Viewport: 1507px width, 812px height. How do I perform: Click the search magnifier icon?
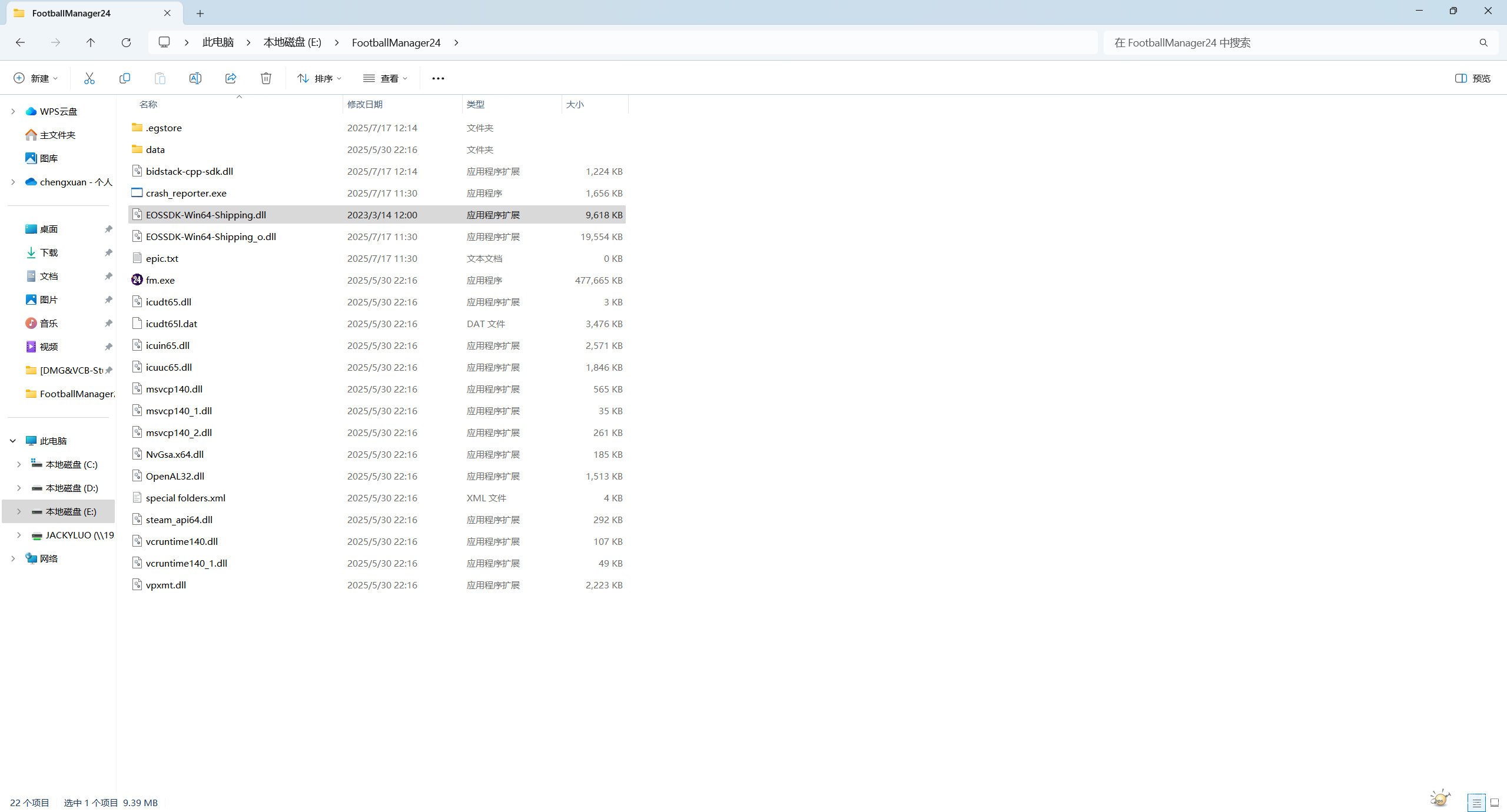(x=1483, y=42)
